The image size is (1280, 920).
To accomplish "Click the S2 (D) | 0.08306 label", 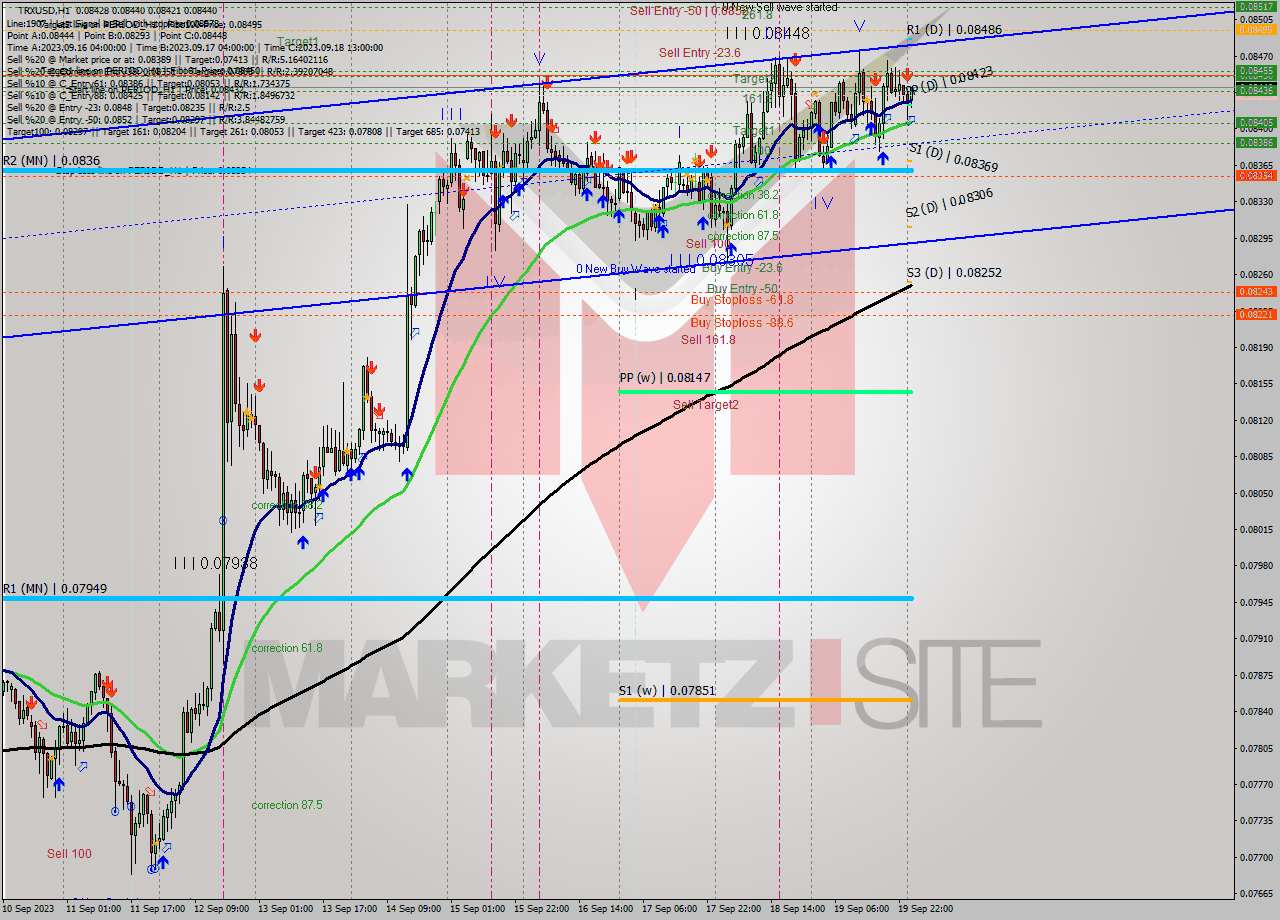I will point(950,204).
